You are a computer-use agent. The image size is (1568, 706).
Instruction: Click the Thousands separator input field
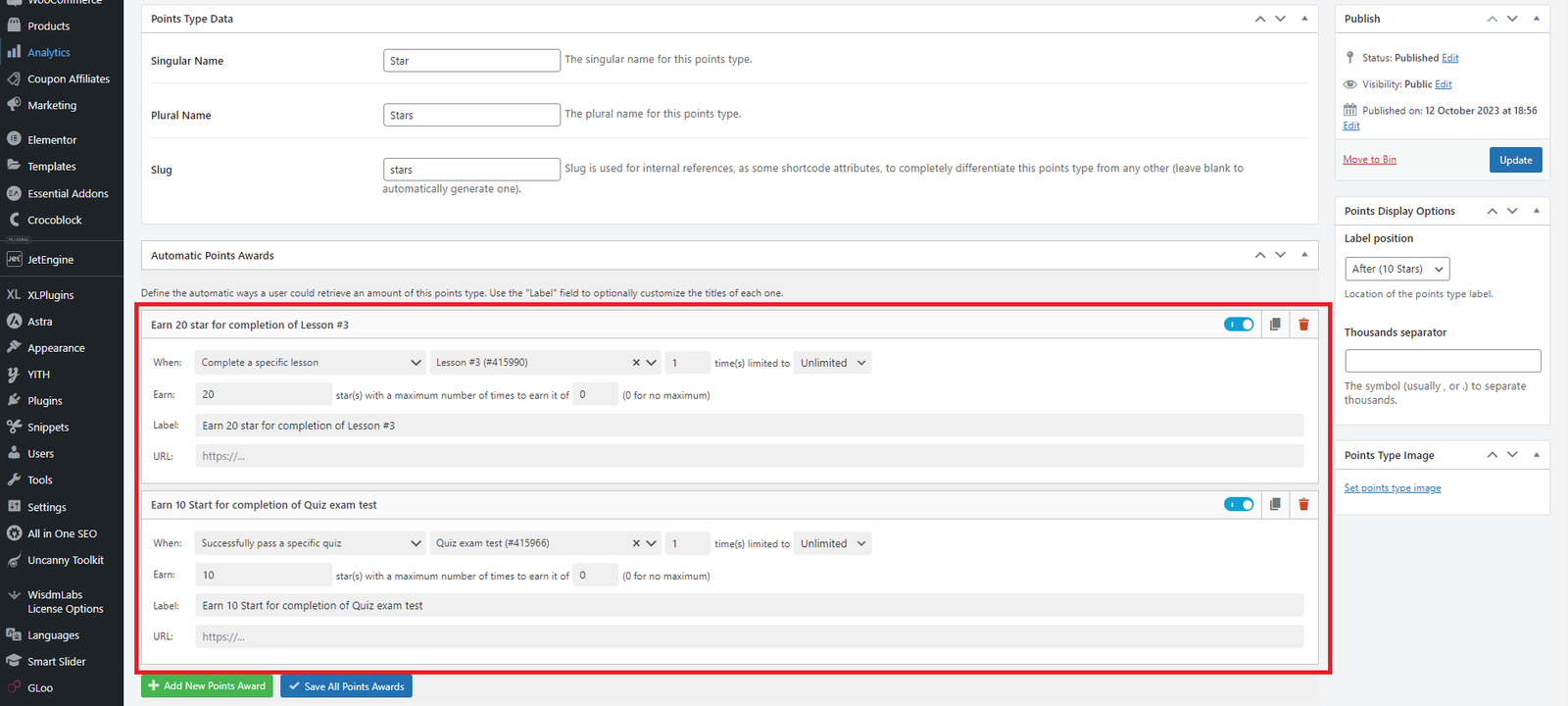[x=1443, y=361]
